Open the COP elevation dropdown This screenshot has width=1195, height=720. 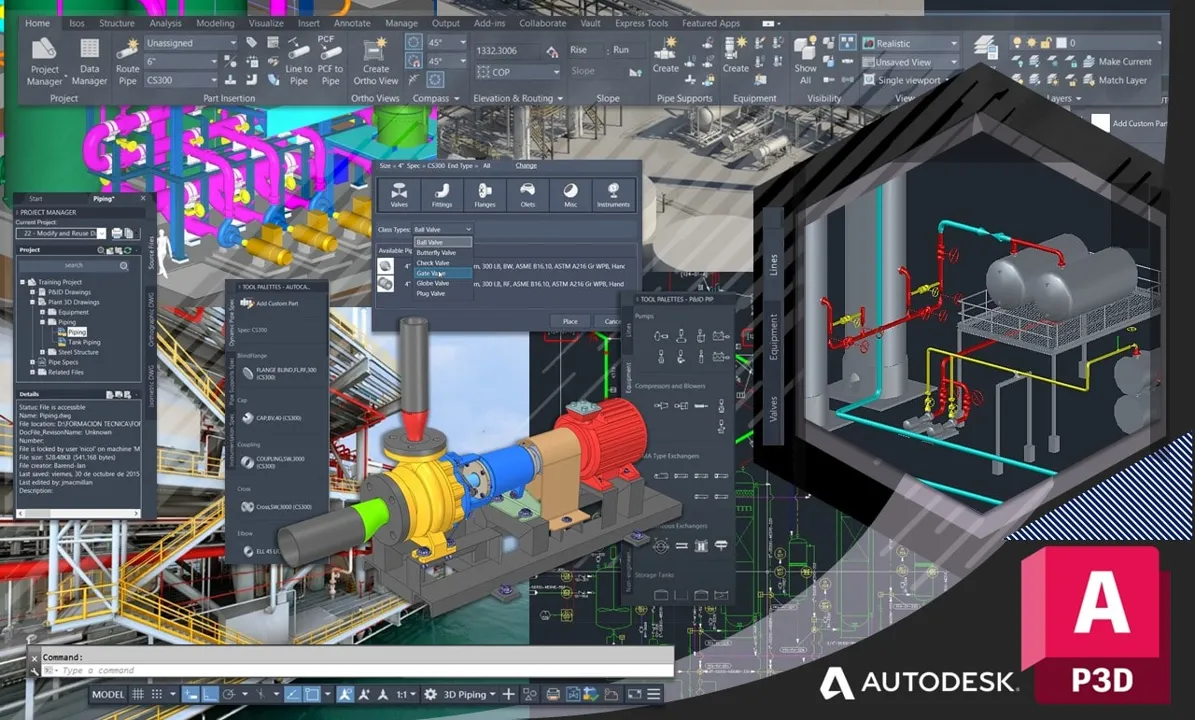518,72
